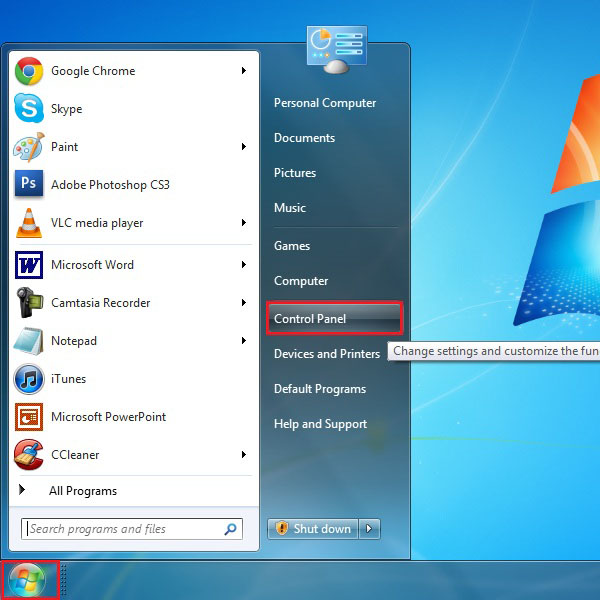Open Help and Support
This screenshot has height=600, width=600.
click(320, 424)
